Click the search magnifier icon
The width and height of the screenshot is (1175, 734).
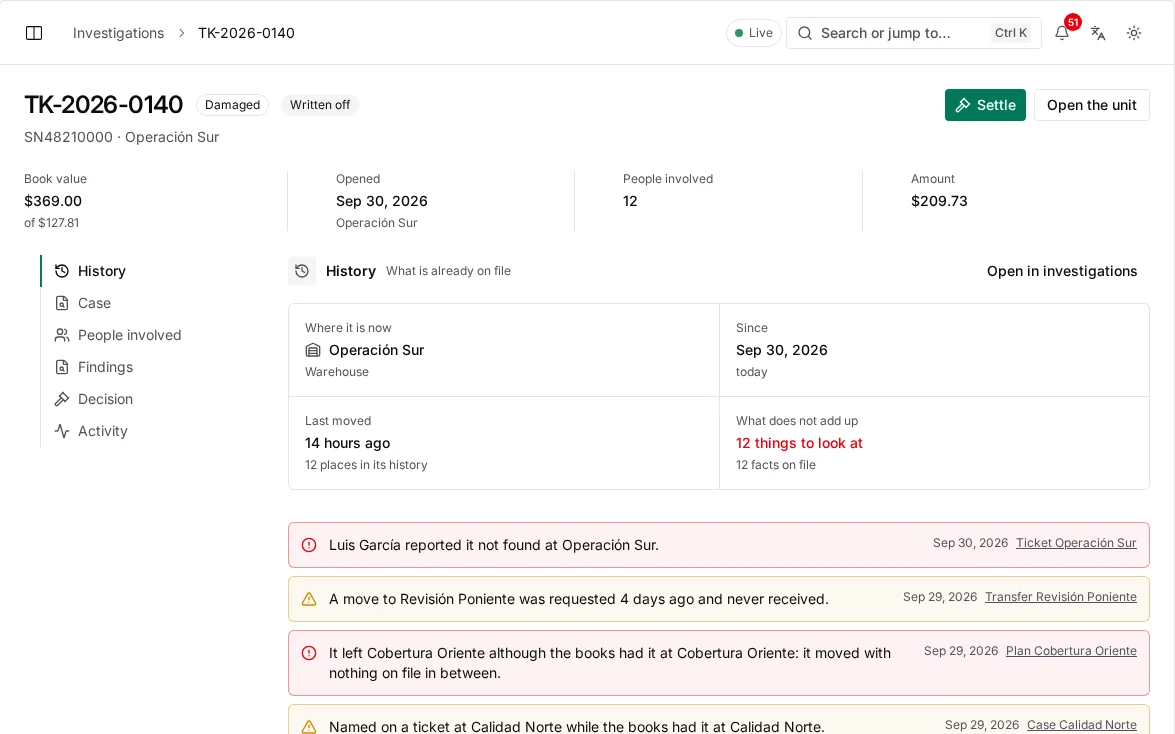[x=805, y=33]
